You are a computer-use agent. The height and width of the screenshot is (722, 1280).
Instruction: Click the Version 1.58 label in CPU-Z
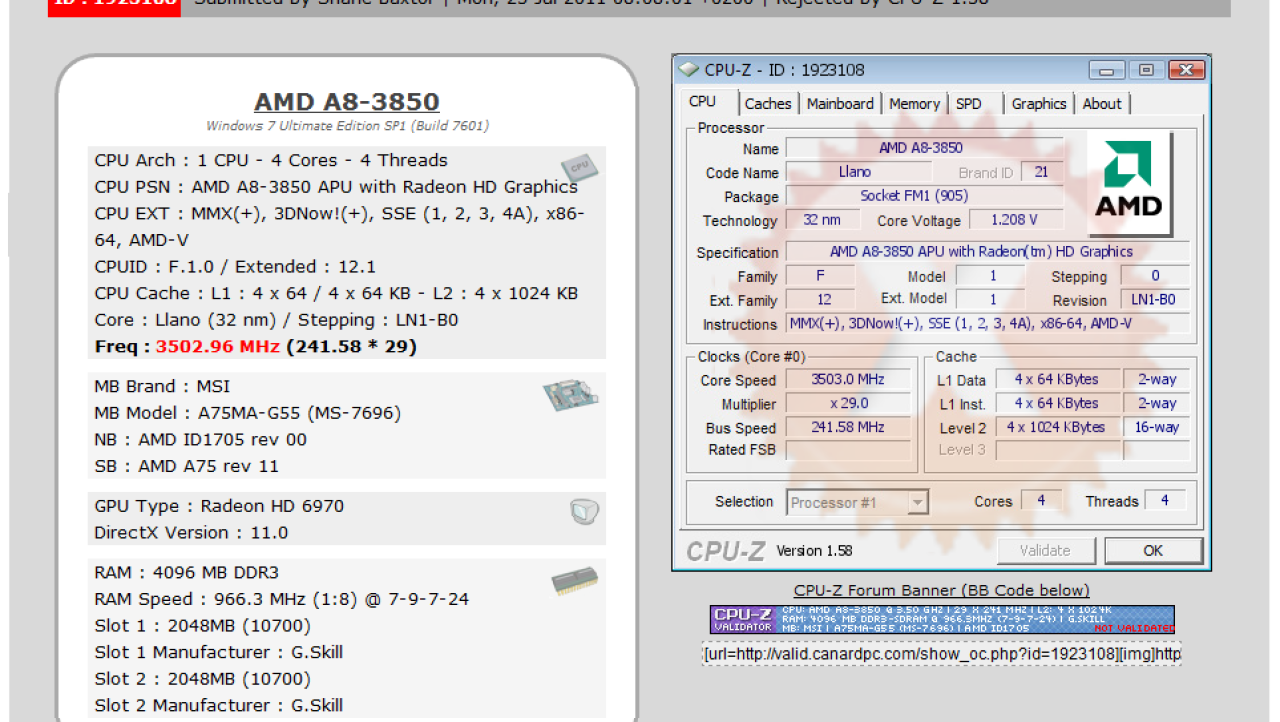(x=813, y=551)
